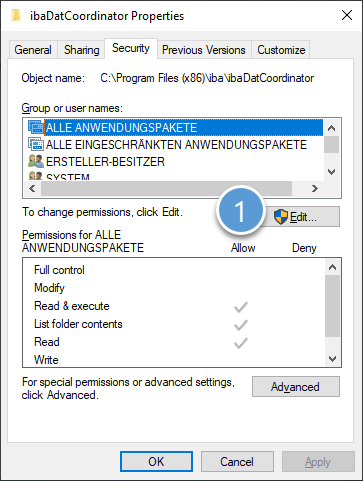The width and height of the screenshot is (363, 481).
Task: Click down arrow of group list scrollbar
Action: click(331, 172)
